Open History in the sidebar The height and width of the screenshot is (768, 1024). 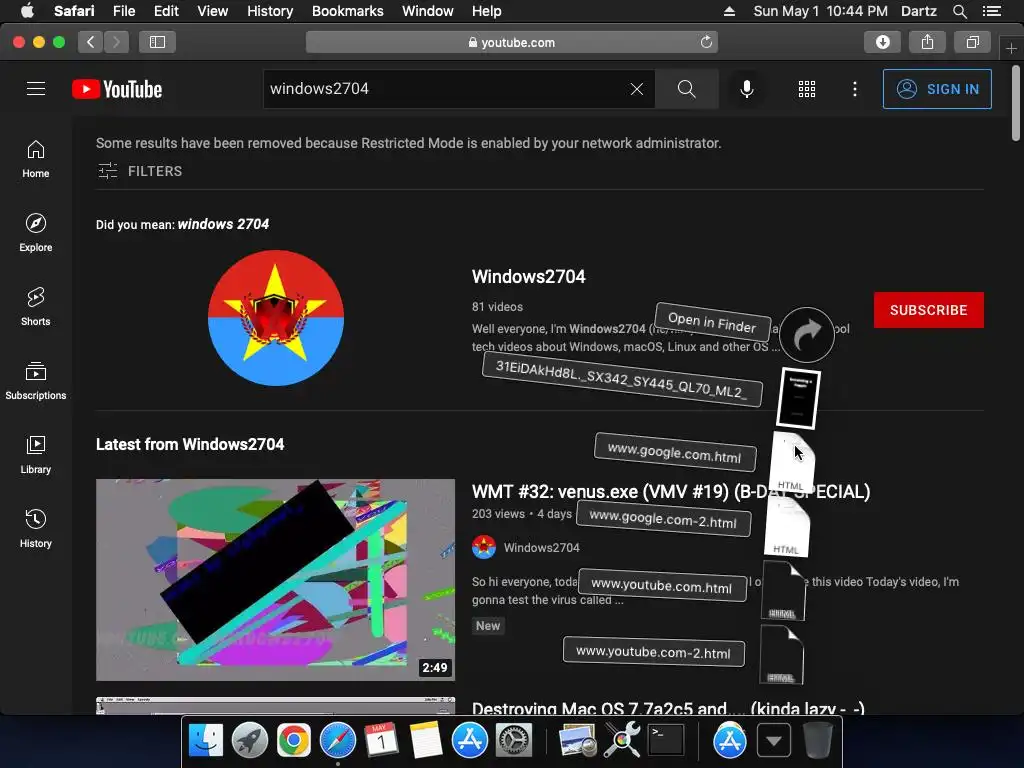[x=36, y=528]
